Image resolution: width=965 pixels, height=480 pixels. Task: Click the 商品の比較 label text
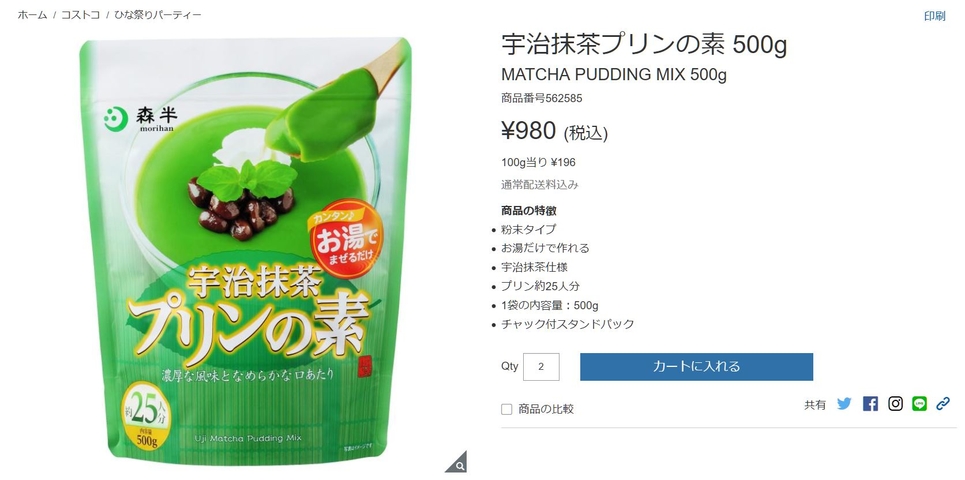pyautogui.click(x=546, y=409)
